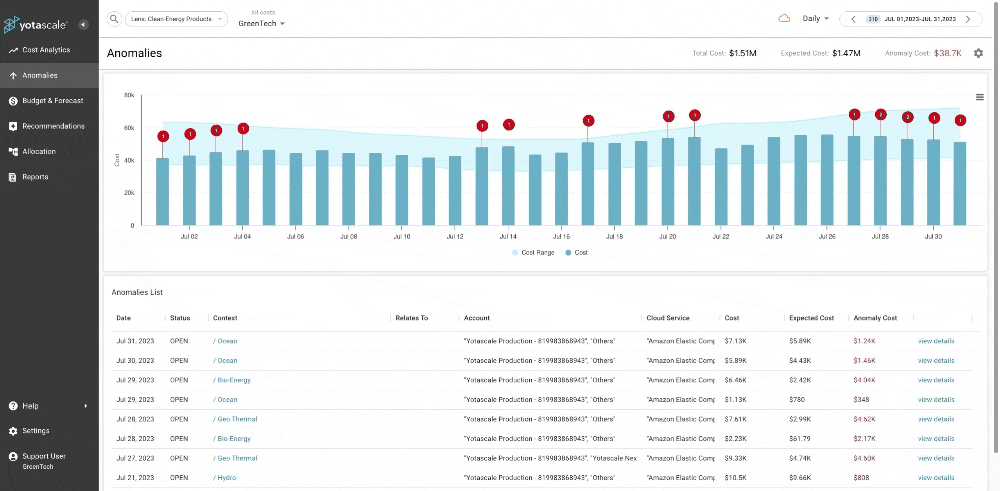
Task: Click the $38.7K Anomaly Cost total
Action: [948, 54]
